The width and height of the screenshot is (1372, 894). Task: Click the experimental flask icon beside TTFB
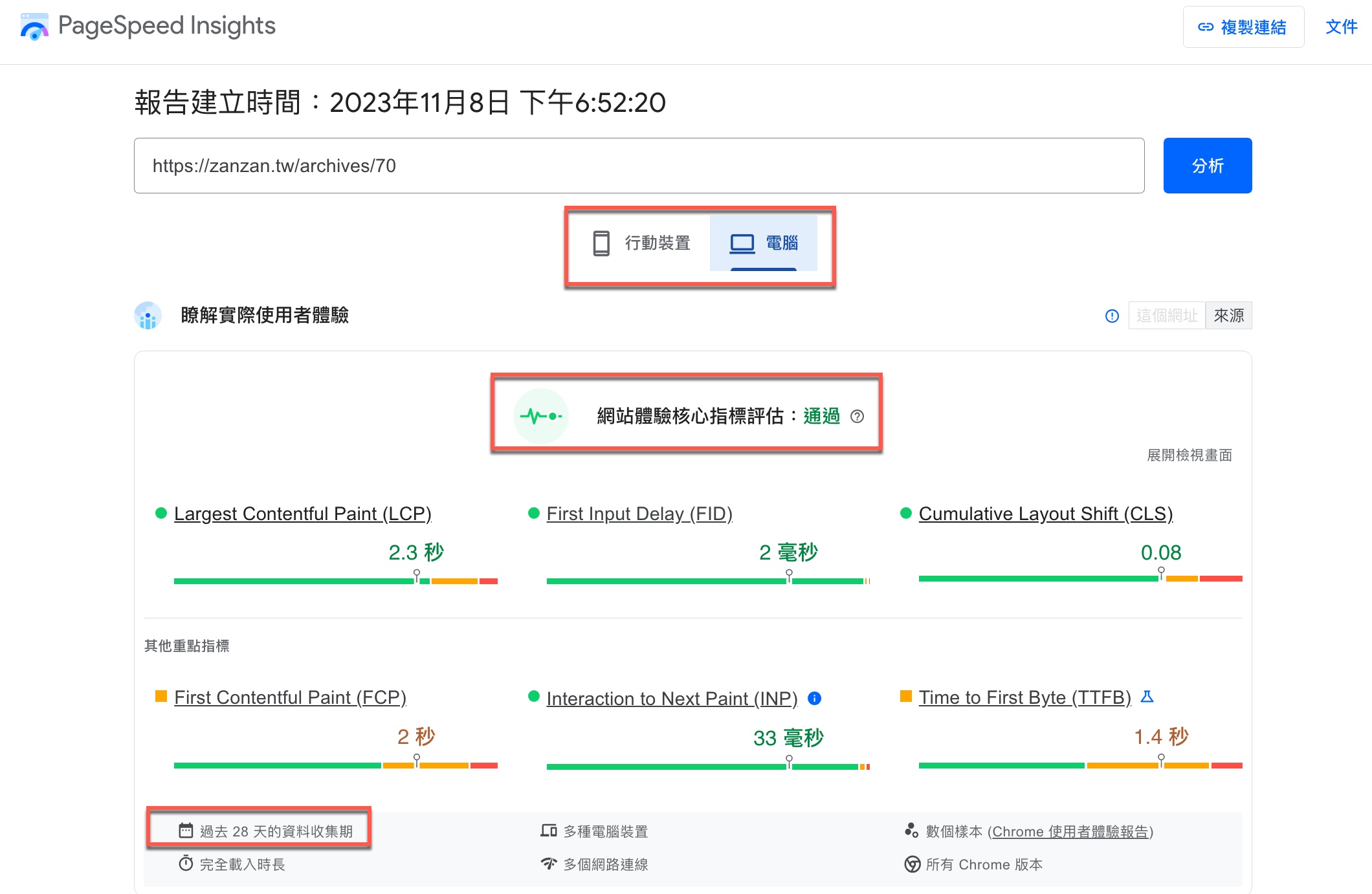(x=1147, y=697)
